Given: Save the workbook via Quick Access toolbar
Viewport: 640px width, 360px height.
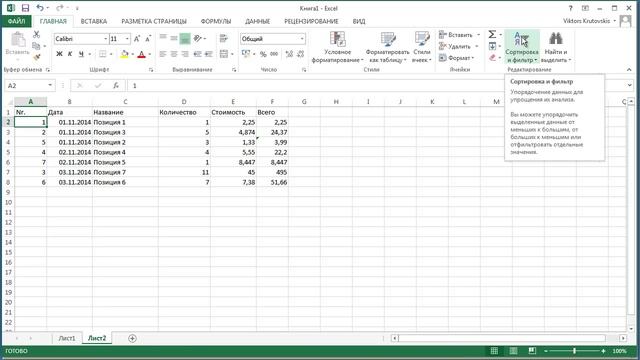Looking at the screenshot, I should (25, 8).
